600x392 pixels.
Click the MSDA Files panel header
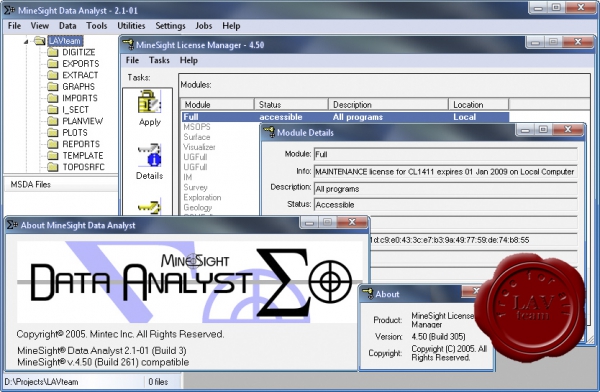coord(60,185)
